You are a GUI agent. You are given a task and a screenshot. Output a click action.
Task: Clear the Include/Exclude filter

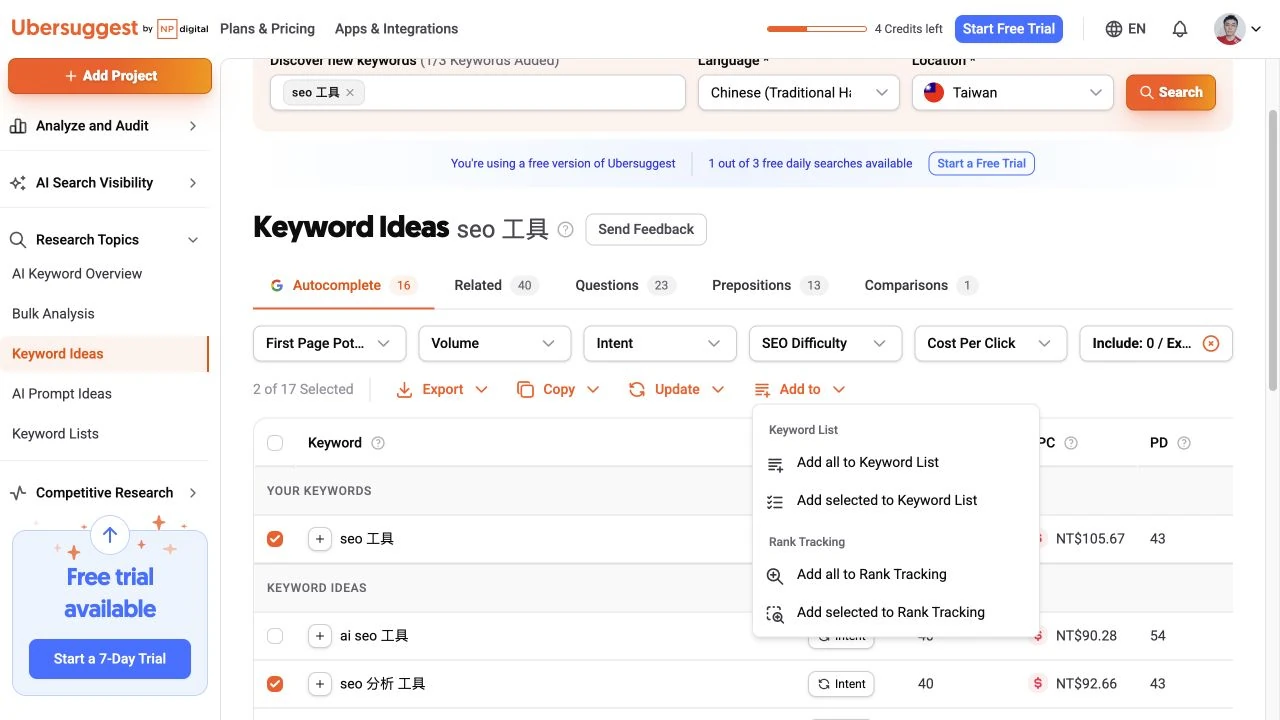tap(1210, 343)
